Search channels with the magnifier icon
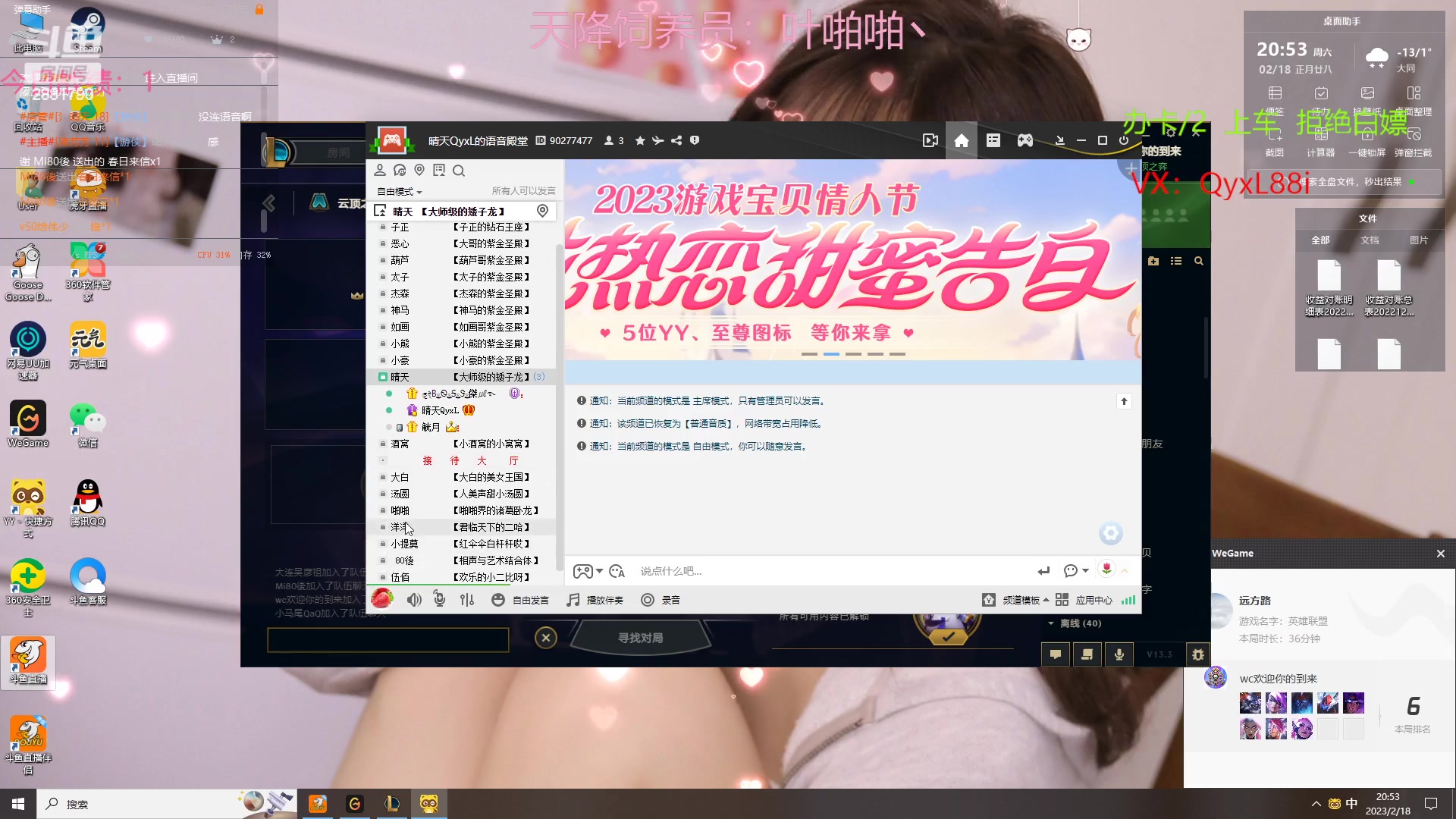The image size is (1456, 819). (x=459, y=171)
